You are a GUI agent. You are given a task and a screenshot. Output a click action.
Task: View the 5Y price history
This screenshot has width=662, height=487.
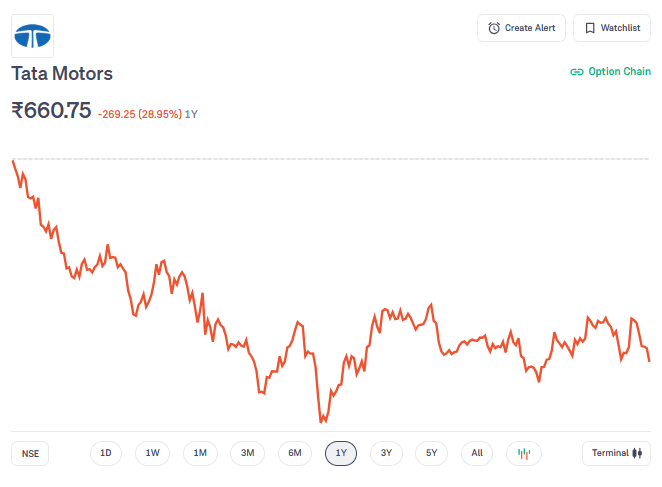tap(432, 453)
